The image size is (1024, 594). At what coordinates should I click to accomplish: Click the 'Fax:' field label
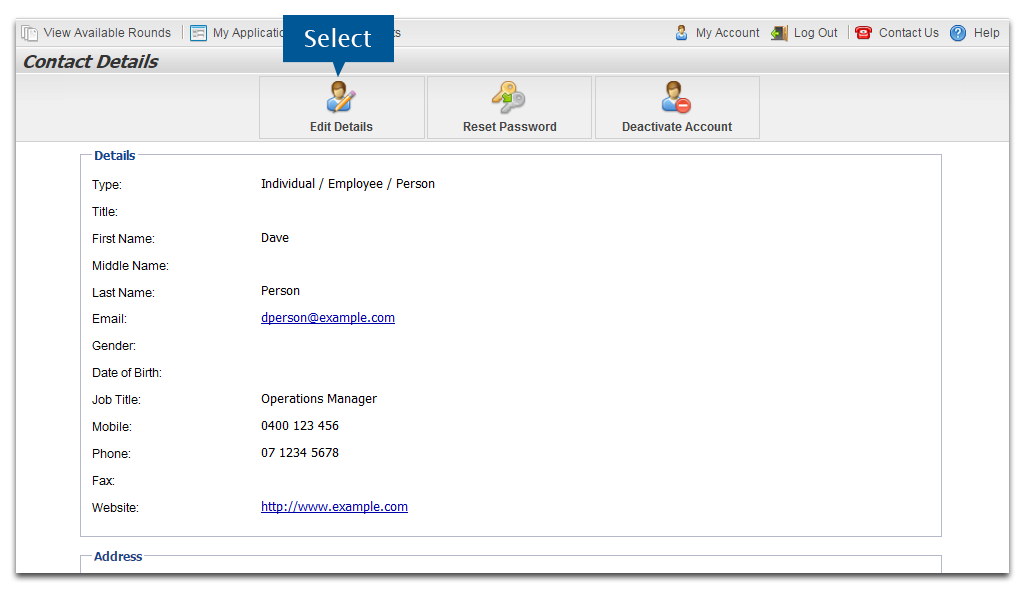pyautogui.click(x=103, y=481)
